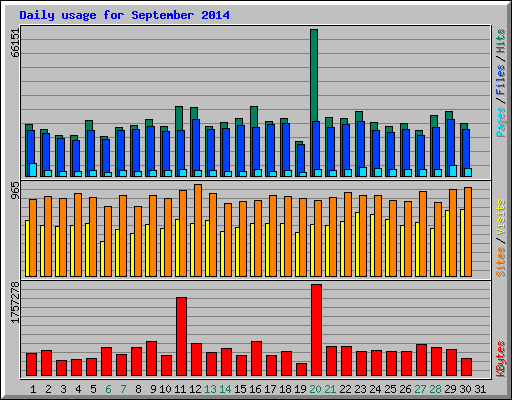Click day 30 on the x-axis
512x400 pixels.
tap(465, 389)
